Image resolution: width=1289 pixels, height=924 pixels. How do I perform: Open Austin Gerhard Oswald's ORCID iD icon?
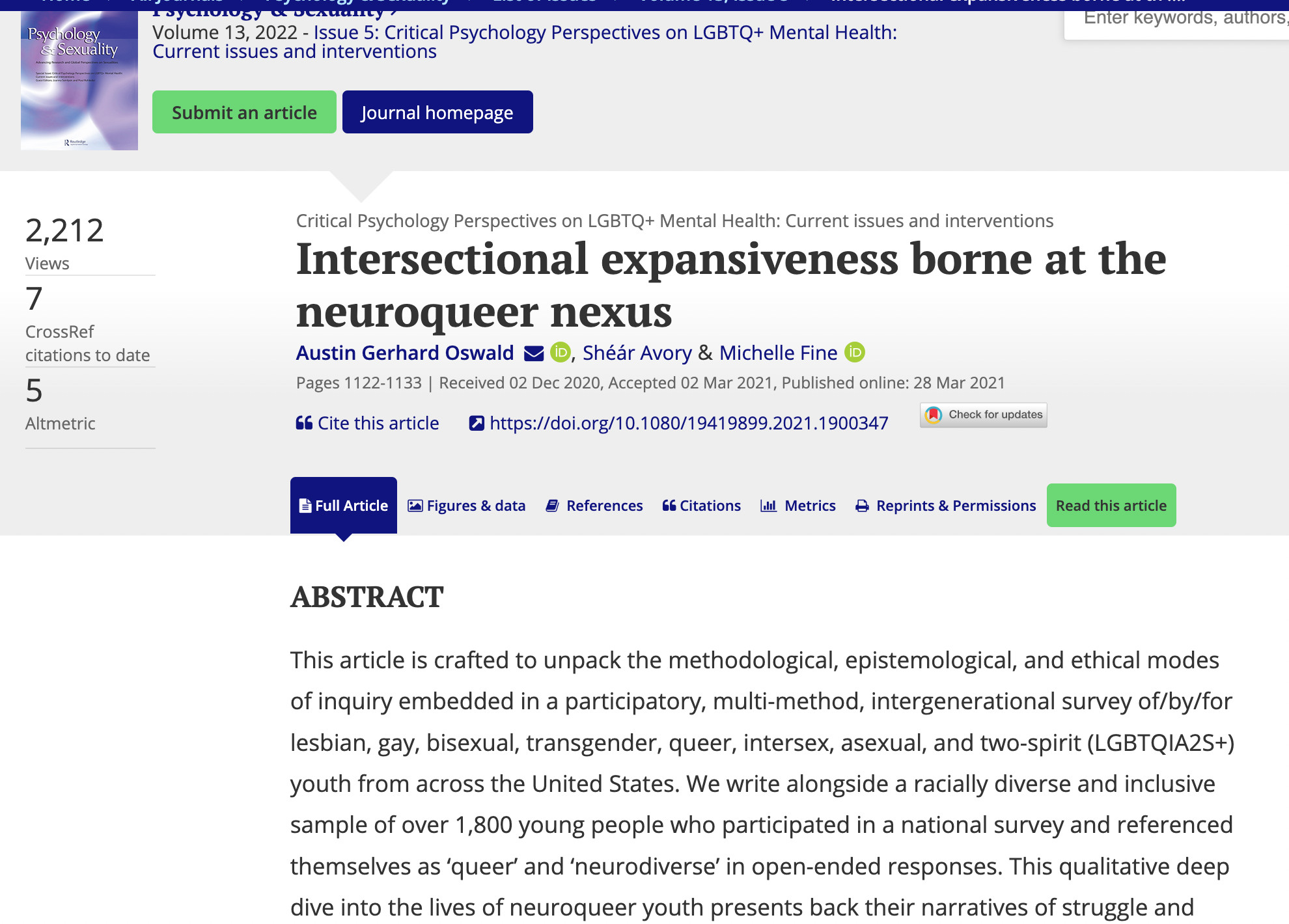pyautogui.click(x=560, y=352)
